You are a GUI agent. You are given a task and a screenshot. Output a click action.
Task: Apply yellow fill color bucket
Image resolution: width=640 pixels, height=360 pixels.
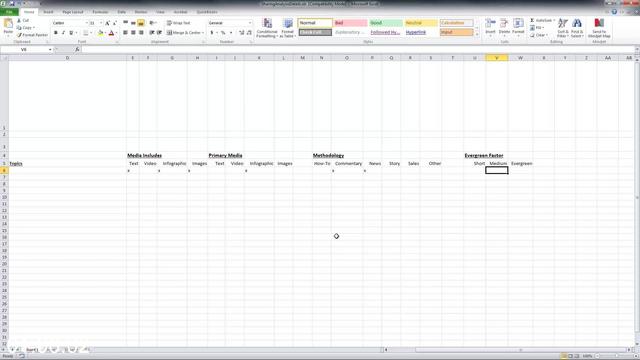pyautogui.click(x=100, y=33)
